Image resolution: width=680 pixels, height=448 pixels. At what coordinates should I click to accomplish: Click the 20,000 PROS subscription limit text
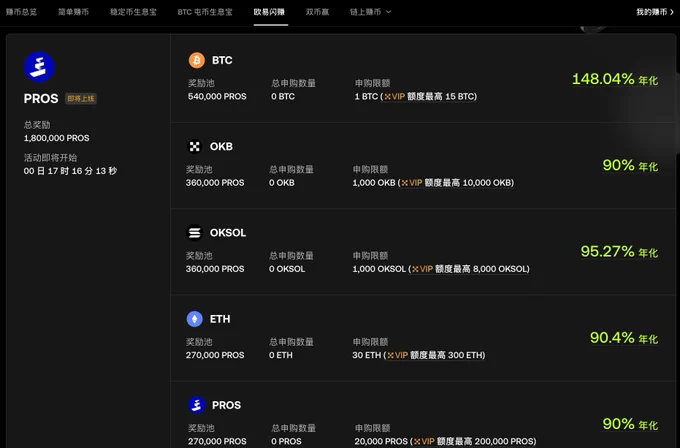(x=381, y=441)
